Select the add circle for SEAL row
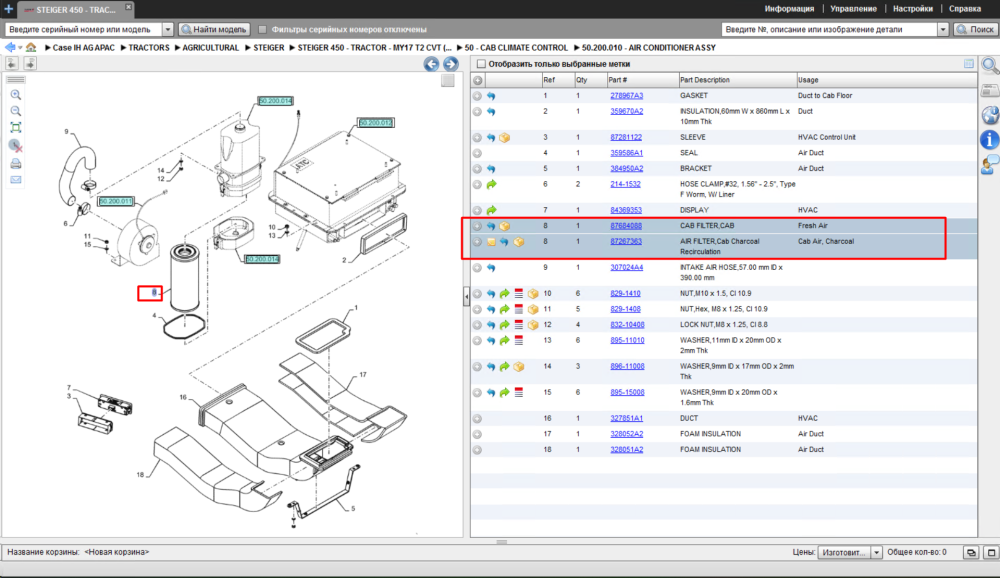This screenshot has height=578, width=1000. click(x=477, y=153)
